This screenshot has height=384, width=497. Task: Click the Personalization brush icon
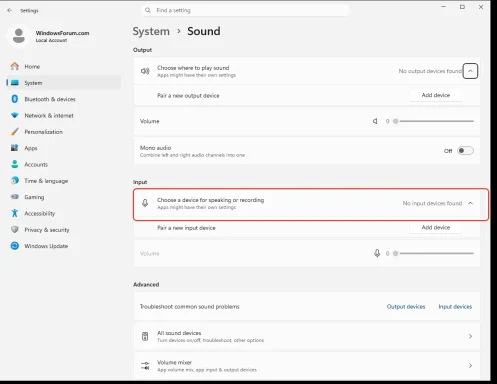(15, 132)
